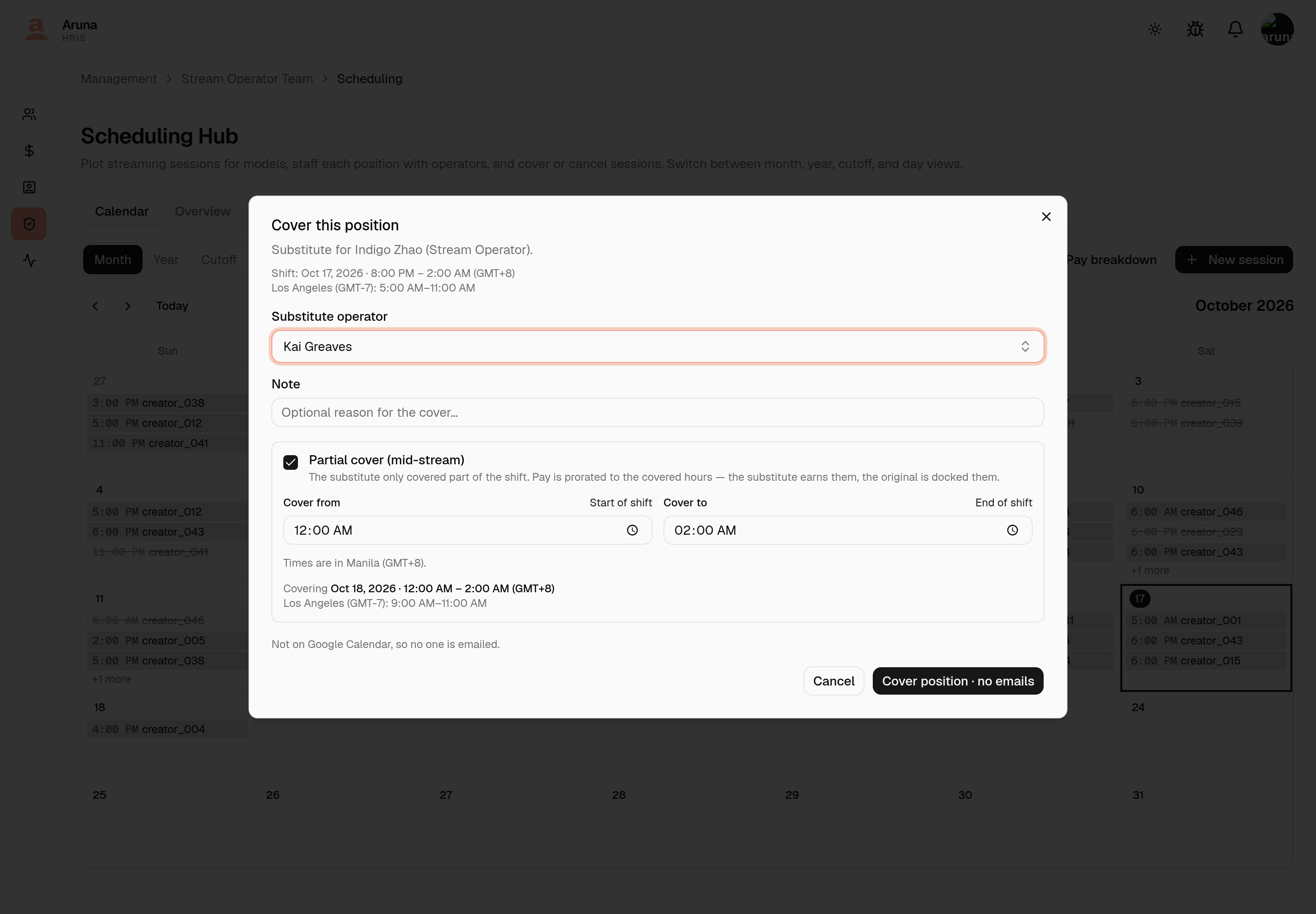Switch to the Calendar tab

(x=122, y=211)
